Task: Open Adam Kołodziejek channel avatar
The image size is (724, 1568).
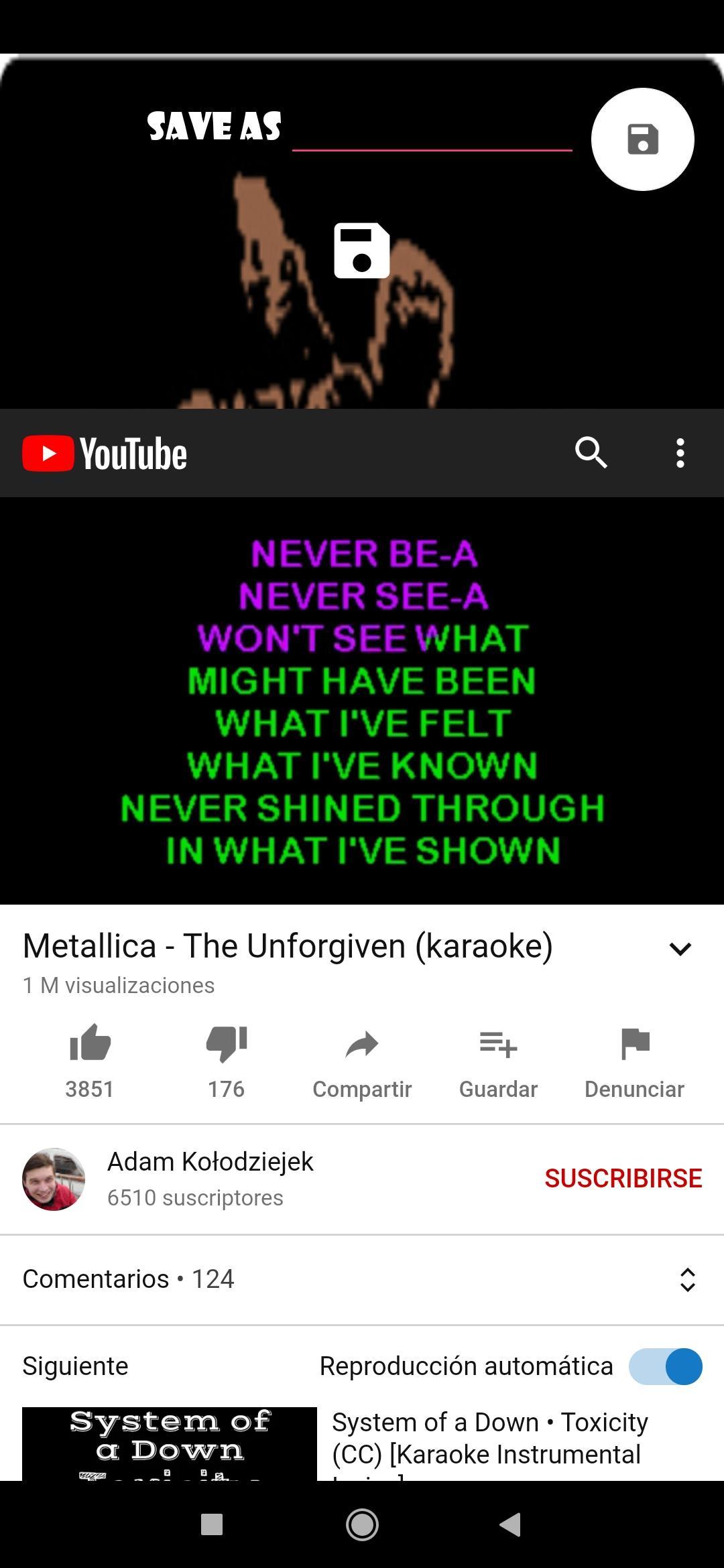Action: (54, 1179)
